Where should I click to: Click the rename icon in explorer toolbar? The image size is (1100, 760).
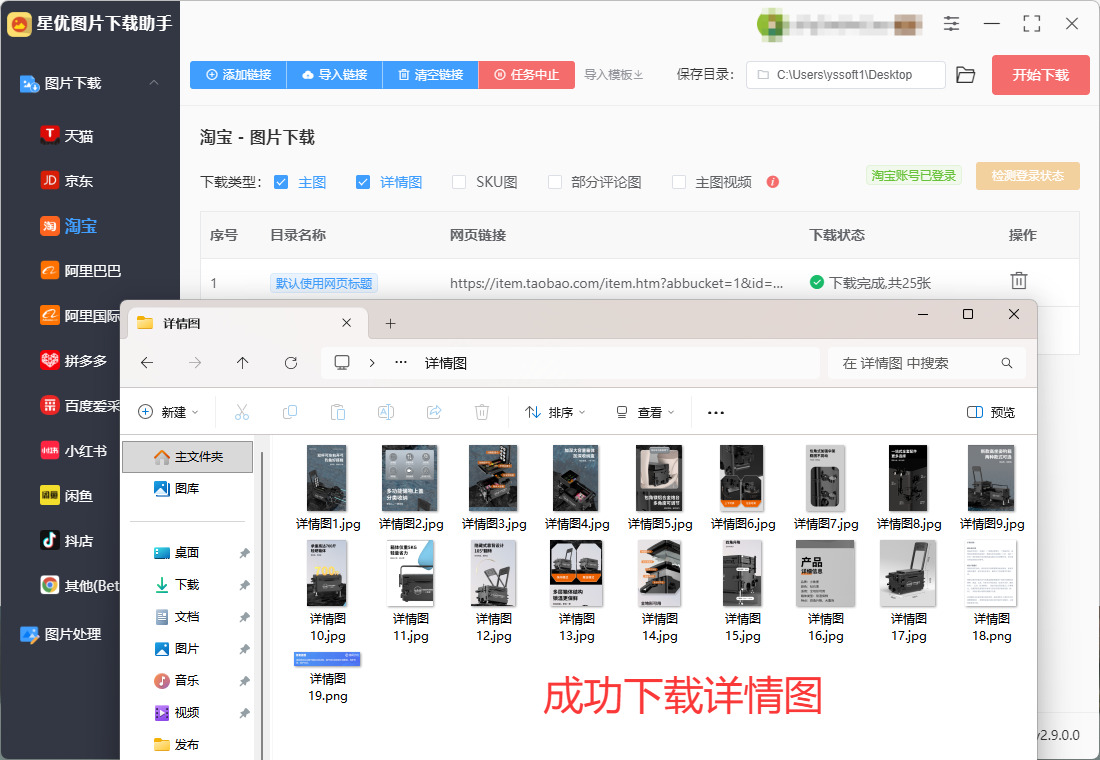pyautogui.click(x=386, y=412)
